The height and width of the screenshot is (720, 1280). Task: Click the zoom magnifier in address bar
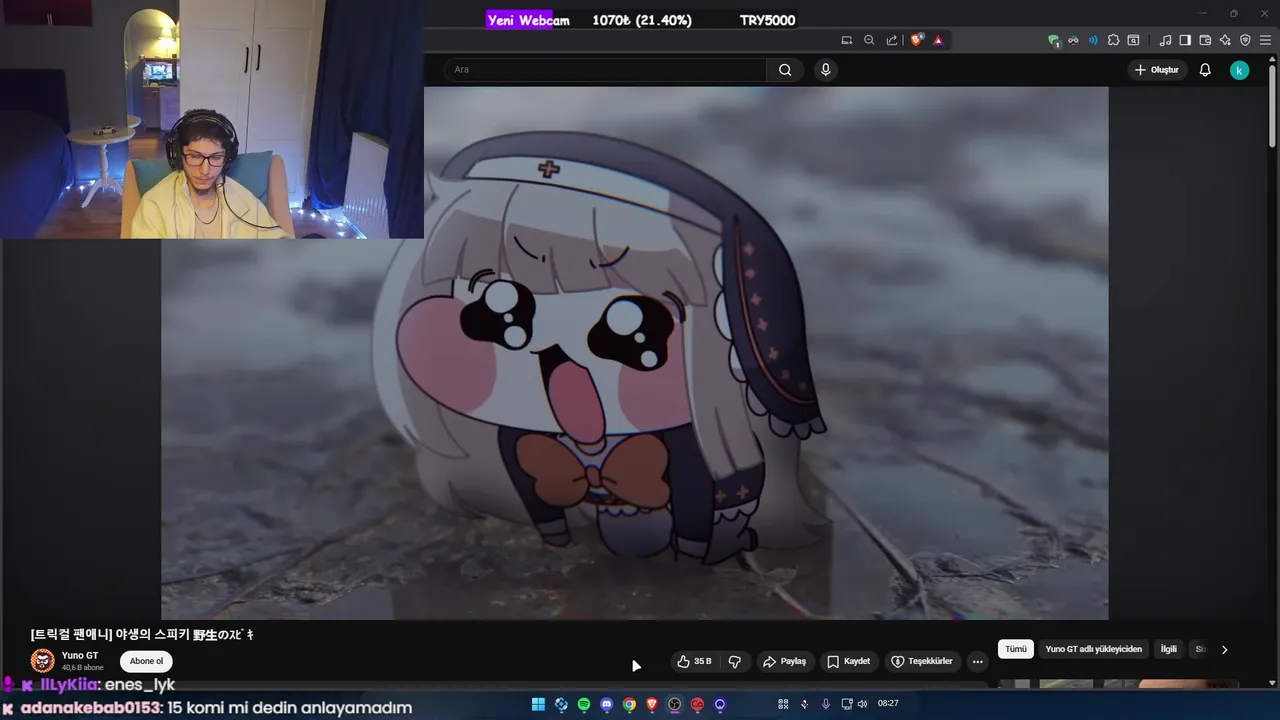(x=869, y=40)
